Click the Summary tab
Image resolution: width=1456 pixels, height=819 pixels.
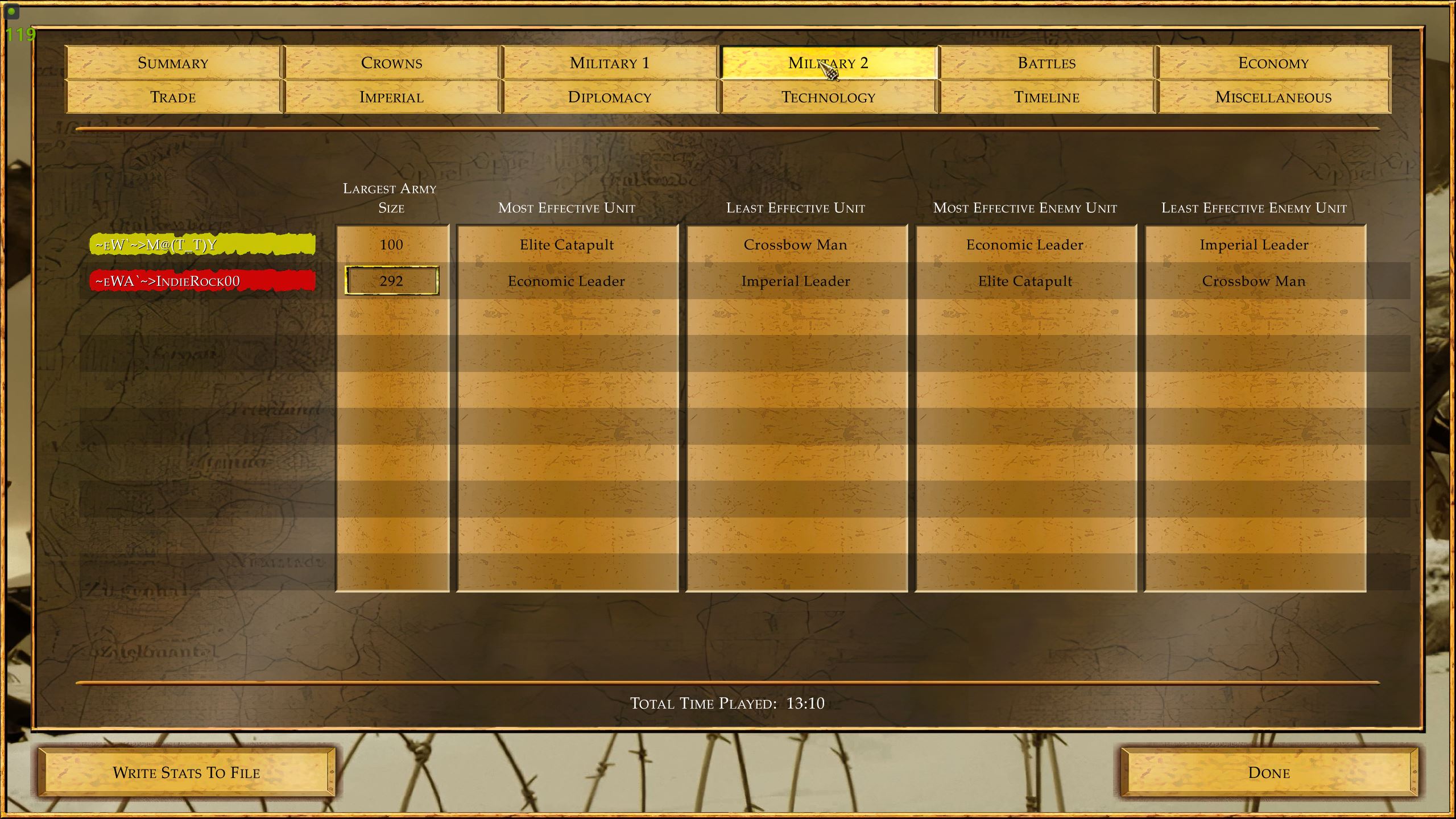click(174, 63)
